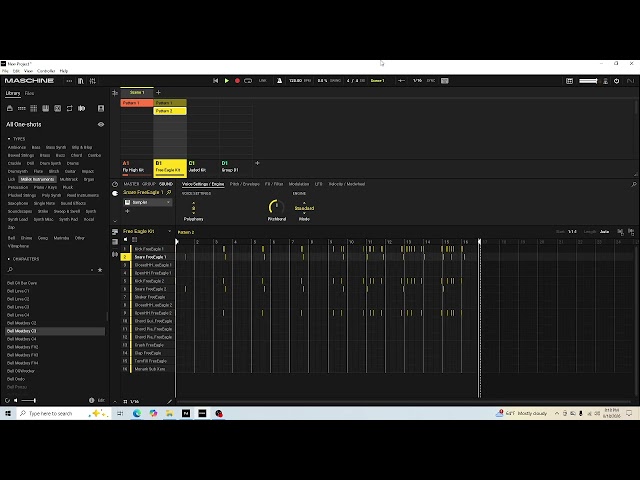640x480 pixels.
Task: Select the Sounds grid browser icon
Action: tap(33, 108)
